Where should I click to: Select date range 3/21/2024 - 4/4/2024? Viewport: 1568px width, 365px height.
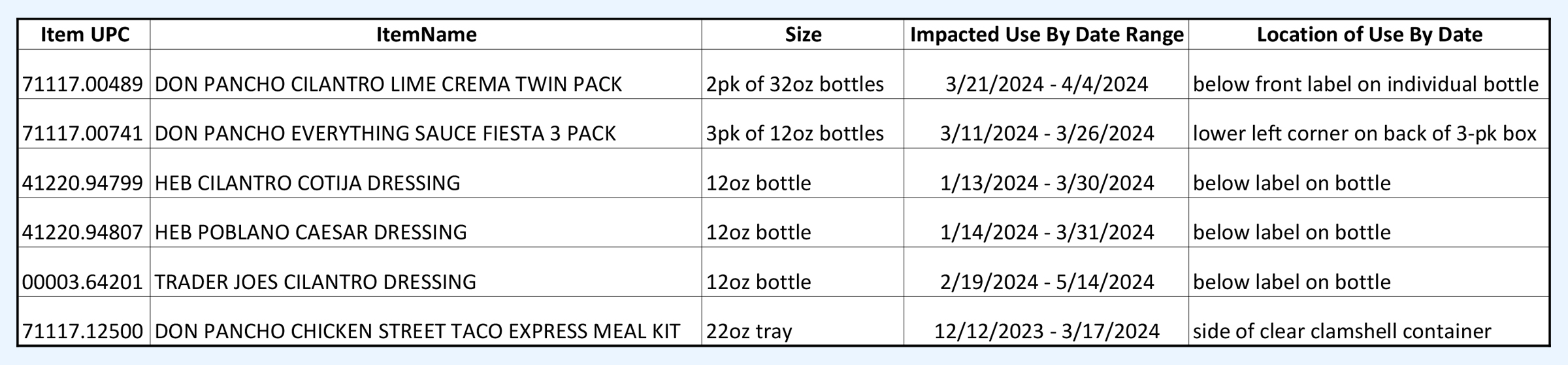1047,84
